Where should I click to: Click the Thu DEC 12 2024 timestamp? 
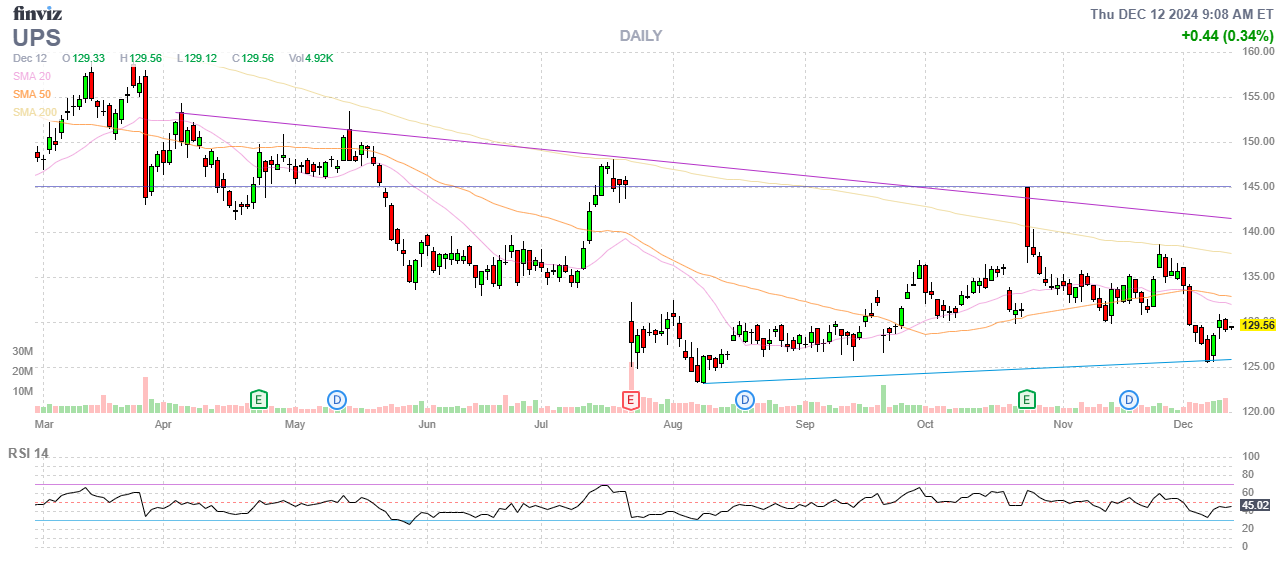click(1182, 13)
